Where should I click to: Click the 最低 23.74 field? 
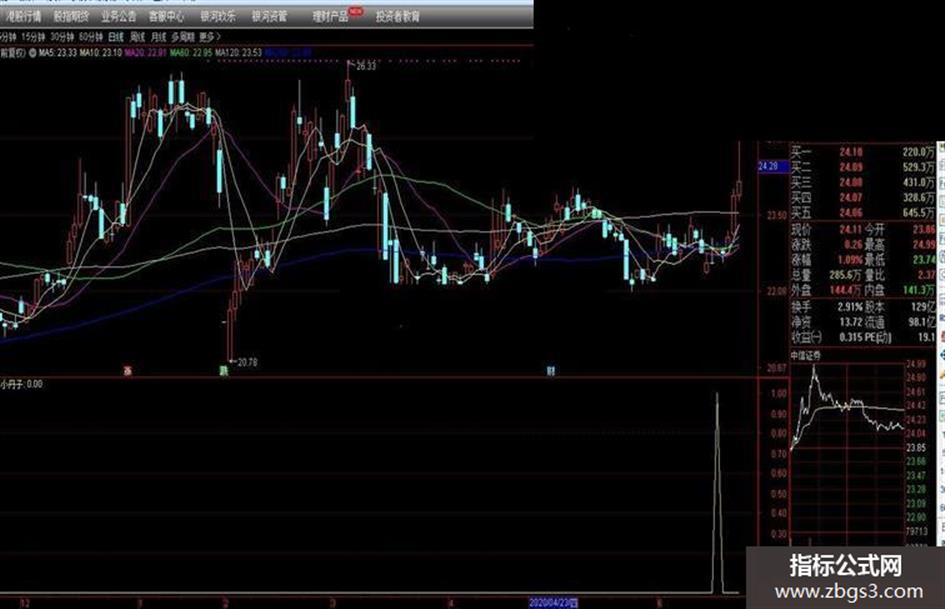900,260
